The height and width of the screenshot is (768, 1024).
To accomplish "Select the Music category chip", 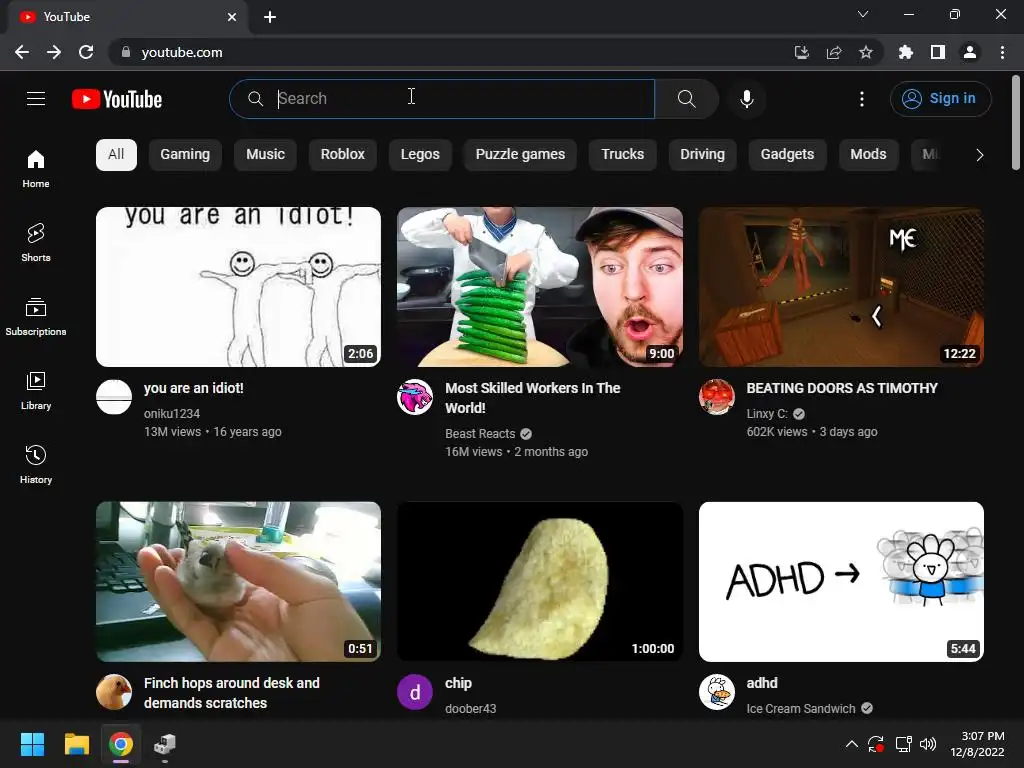I will tap(265, 155).
